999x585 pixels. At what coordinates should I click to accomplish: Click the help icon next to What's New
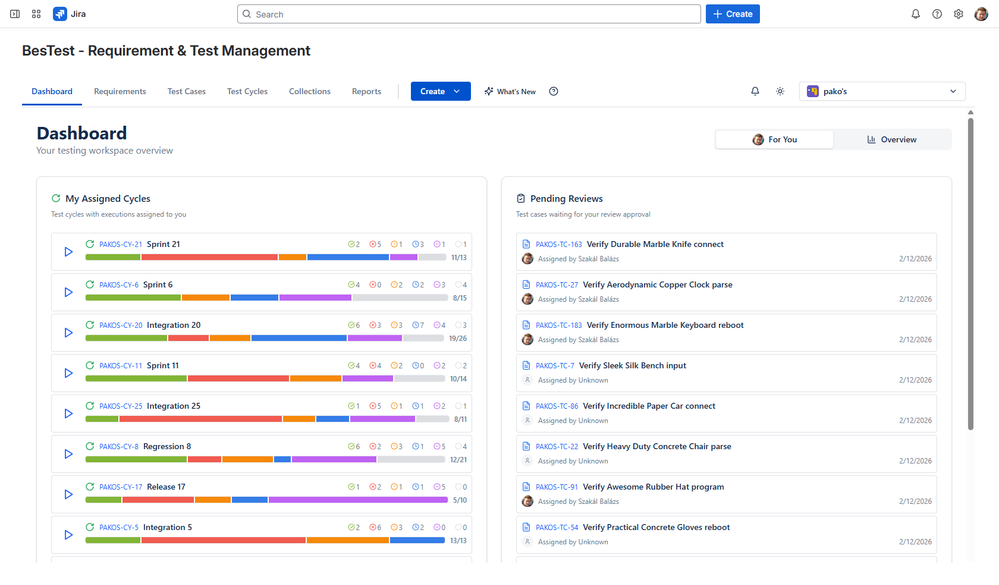point(554,91)
